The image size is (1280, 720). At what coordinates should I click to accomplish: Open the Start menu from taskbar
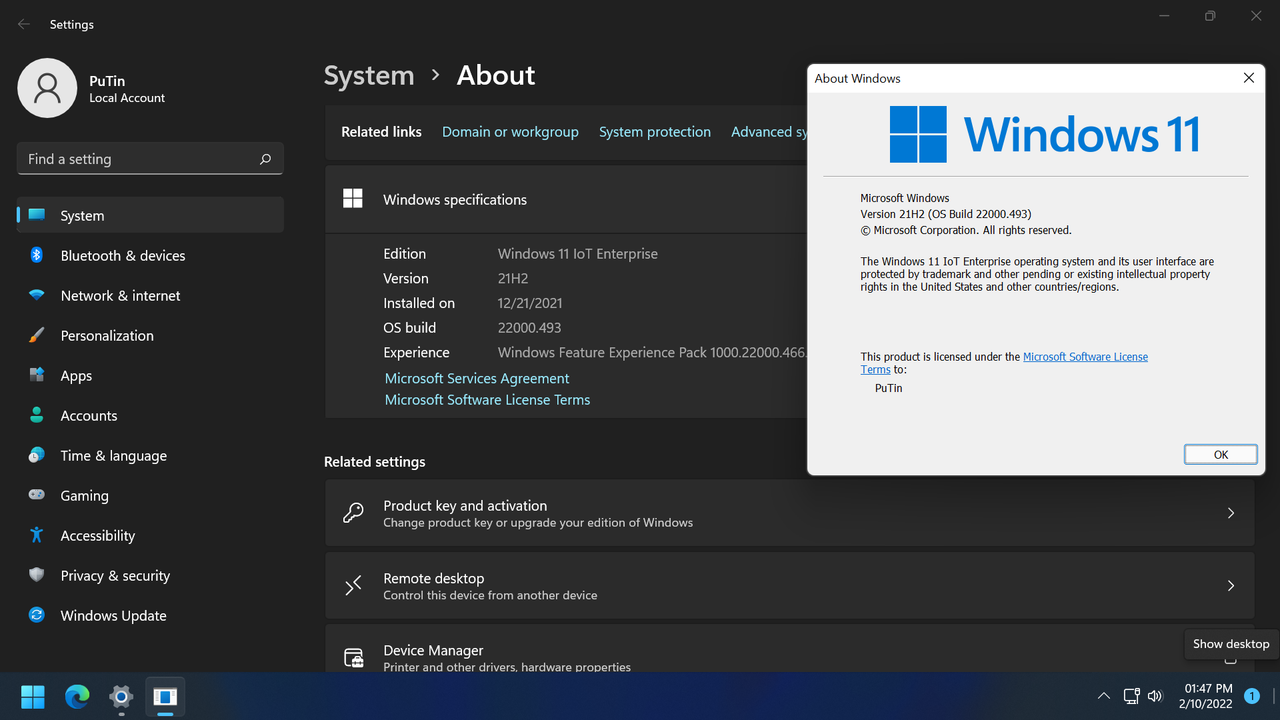tap(33, 696)
